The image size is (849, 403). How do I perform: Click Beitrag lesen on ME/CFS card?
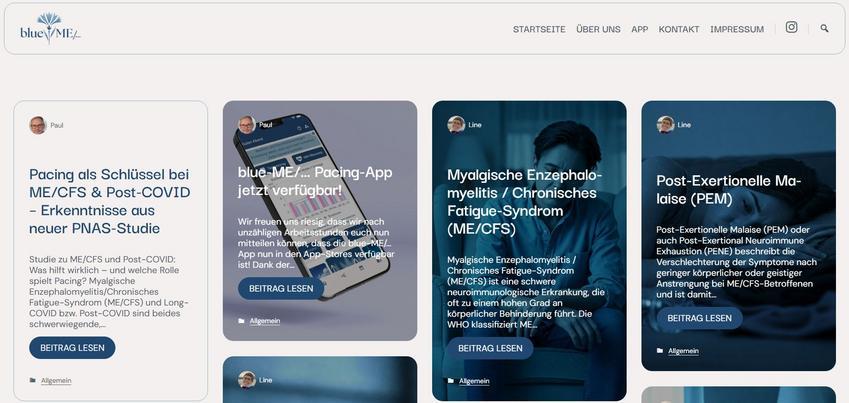click(x=490, y=348)
